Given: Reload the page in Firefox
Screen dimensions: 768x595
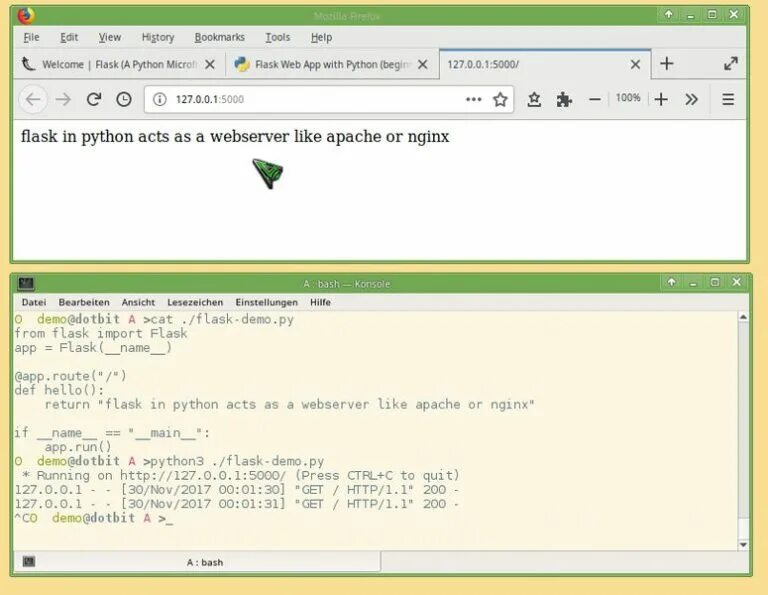Looking at the screenshot, I should tap(94, 99).
